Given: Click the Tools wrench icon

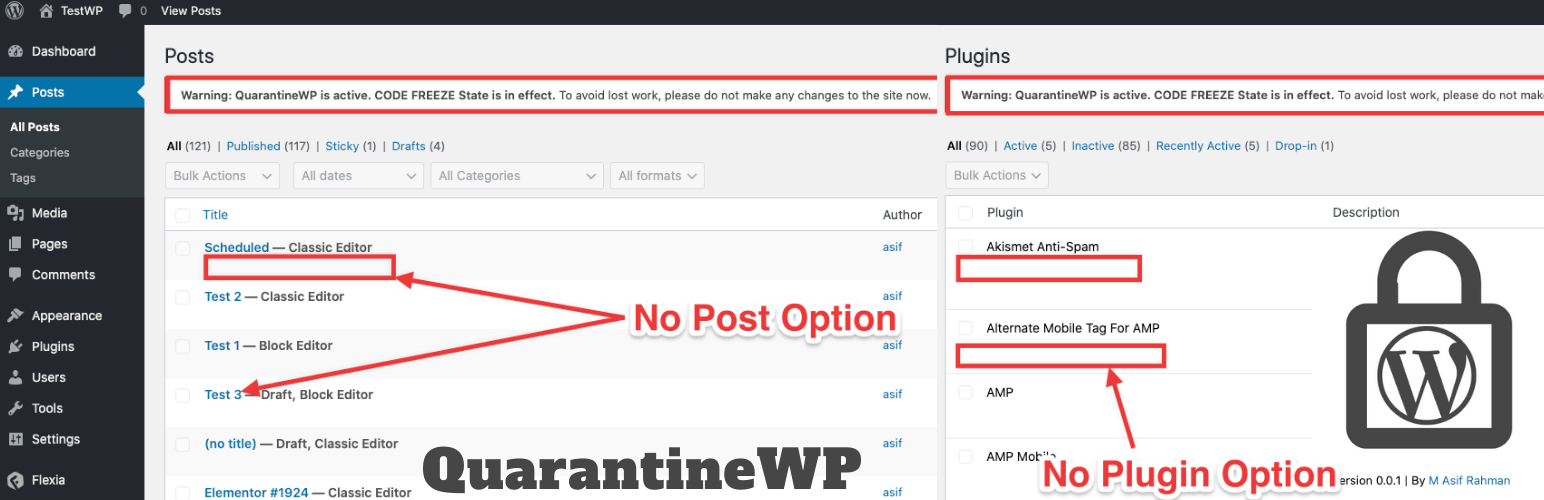Looking at the screenshot, I should pos(15,409).
